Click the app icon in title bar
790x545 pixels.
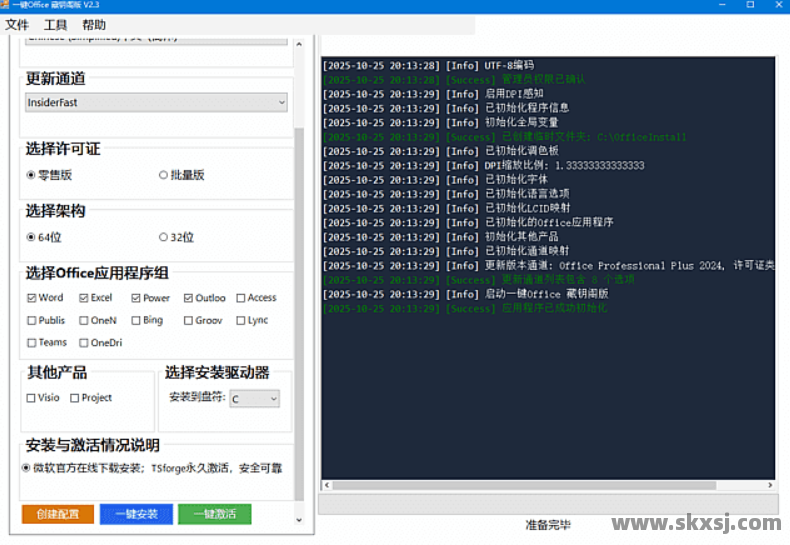point(6,5)
